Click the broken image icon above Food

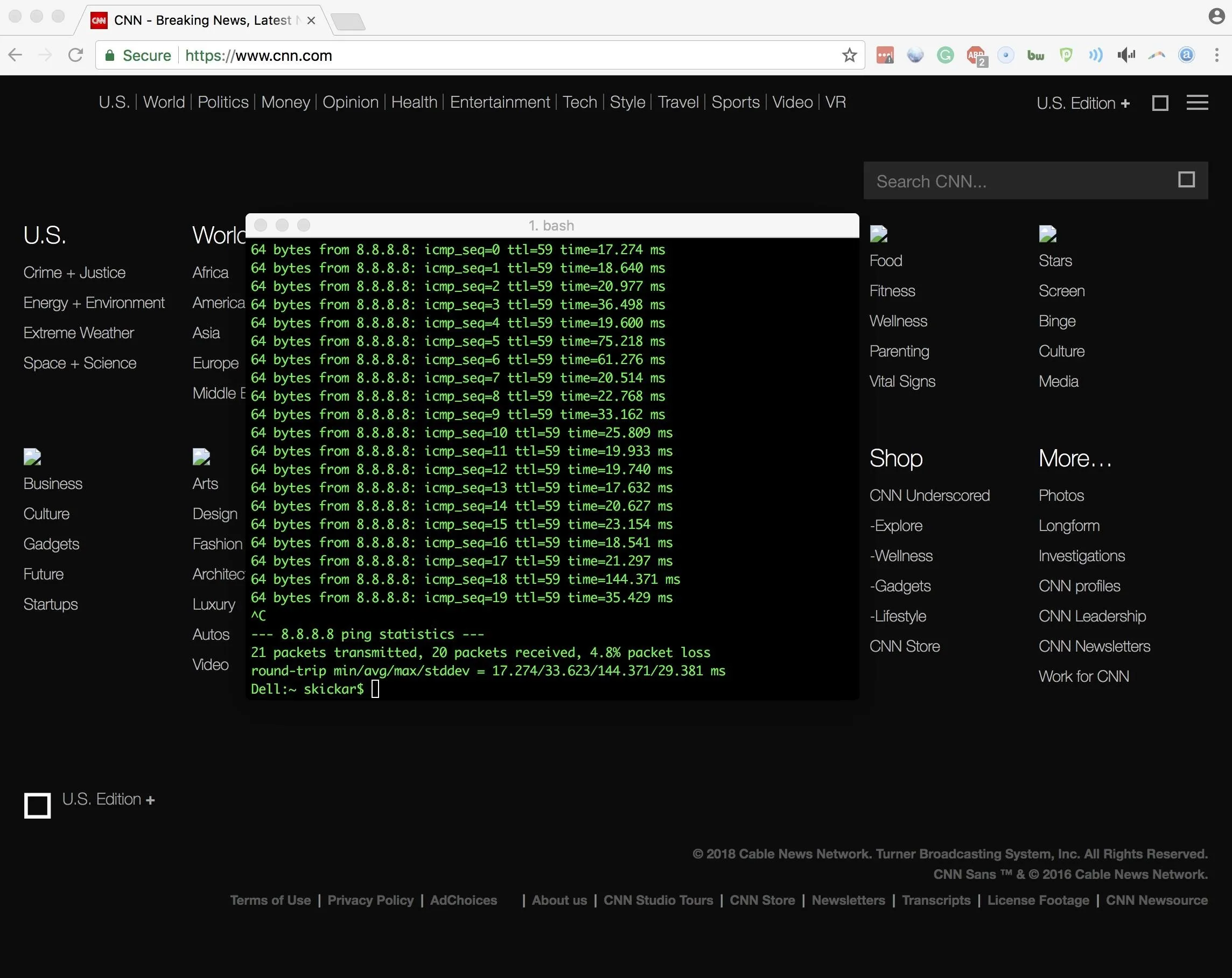[x=879, y=234]
